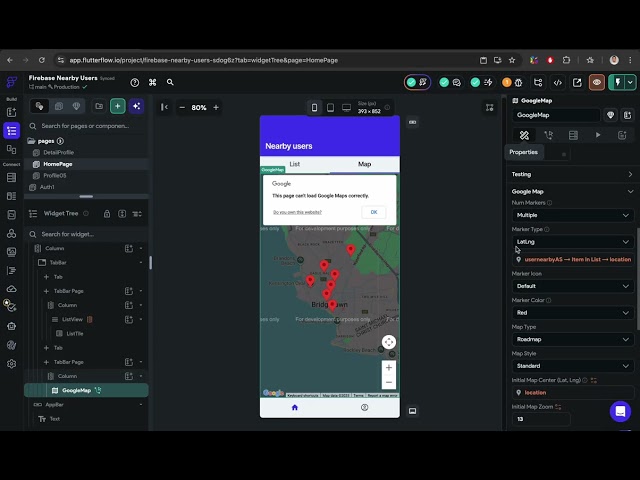Switch to the Map tab in preview

tap(364, 164)
